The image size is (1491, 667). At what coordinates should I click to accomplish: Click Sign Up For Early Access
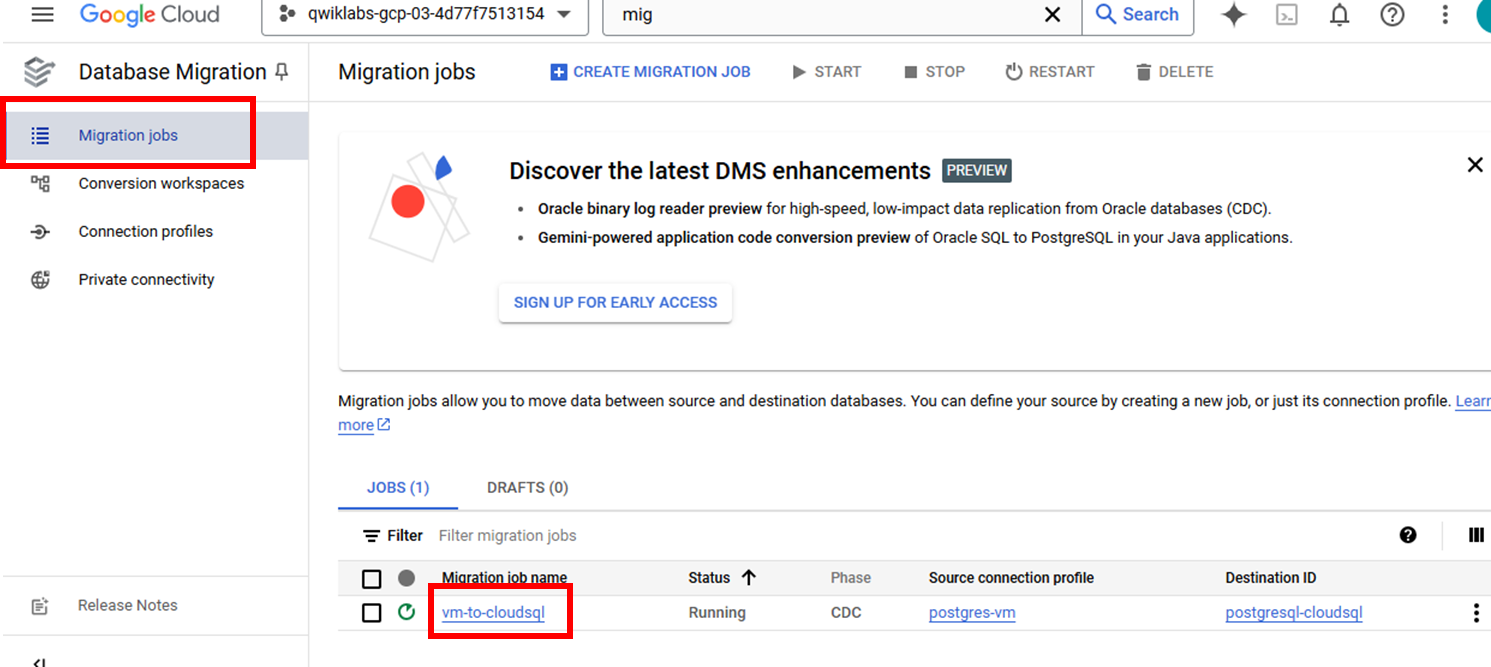click(615, 302)
